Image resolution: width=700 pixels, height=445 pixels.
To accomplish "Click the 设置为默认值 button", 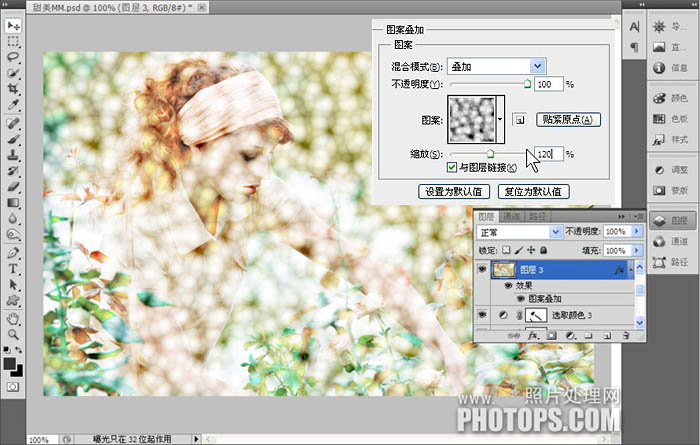I will (x=454, y=191).
